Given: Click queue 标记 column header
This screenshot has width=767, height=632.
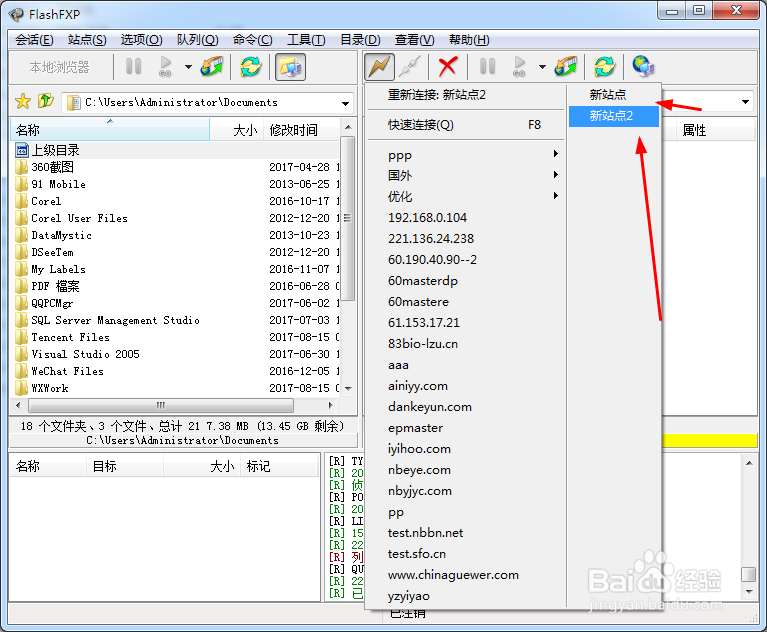Looking at the screenshot, I should [279, 466].
